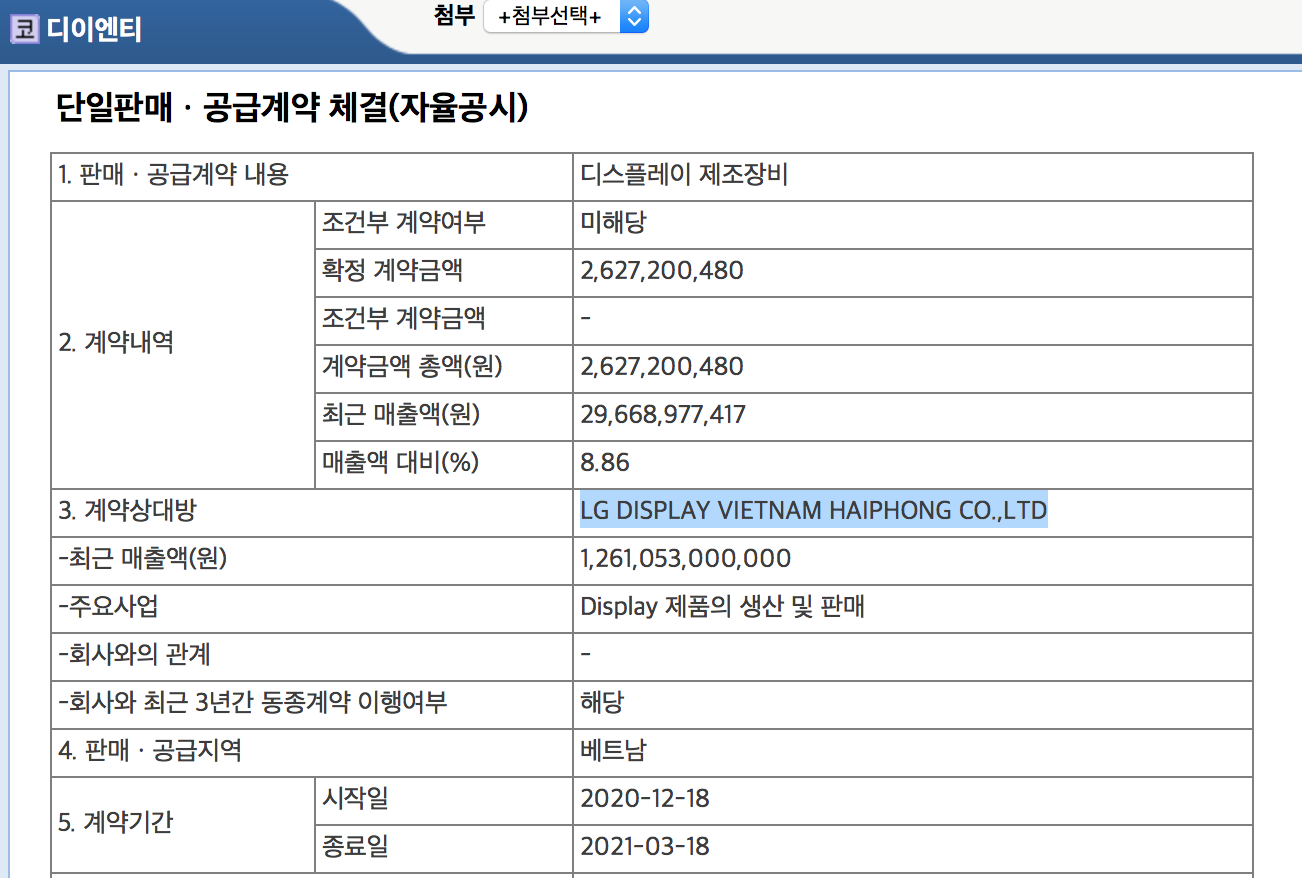Select the 단일판매ㆍ공급계약 체결(자율공시) heading
Image resolution: width=1302 pixels, height=878 pixels.
[292, 108]
